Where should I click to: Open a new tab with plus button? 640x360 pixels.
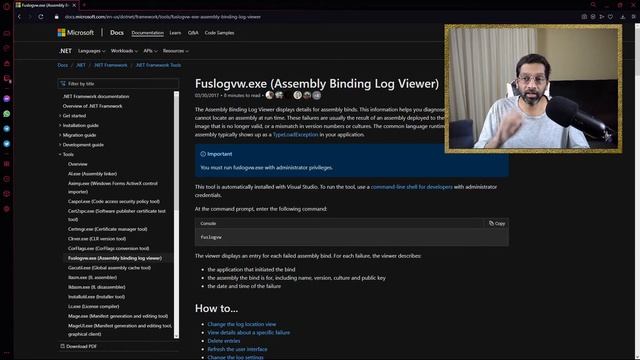coord(84,5)
